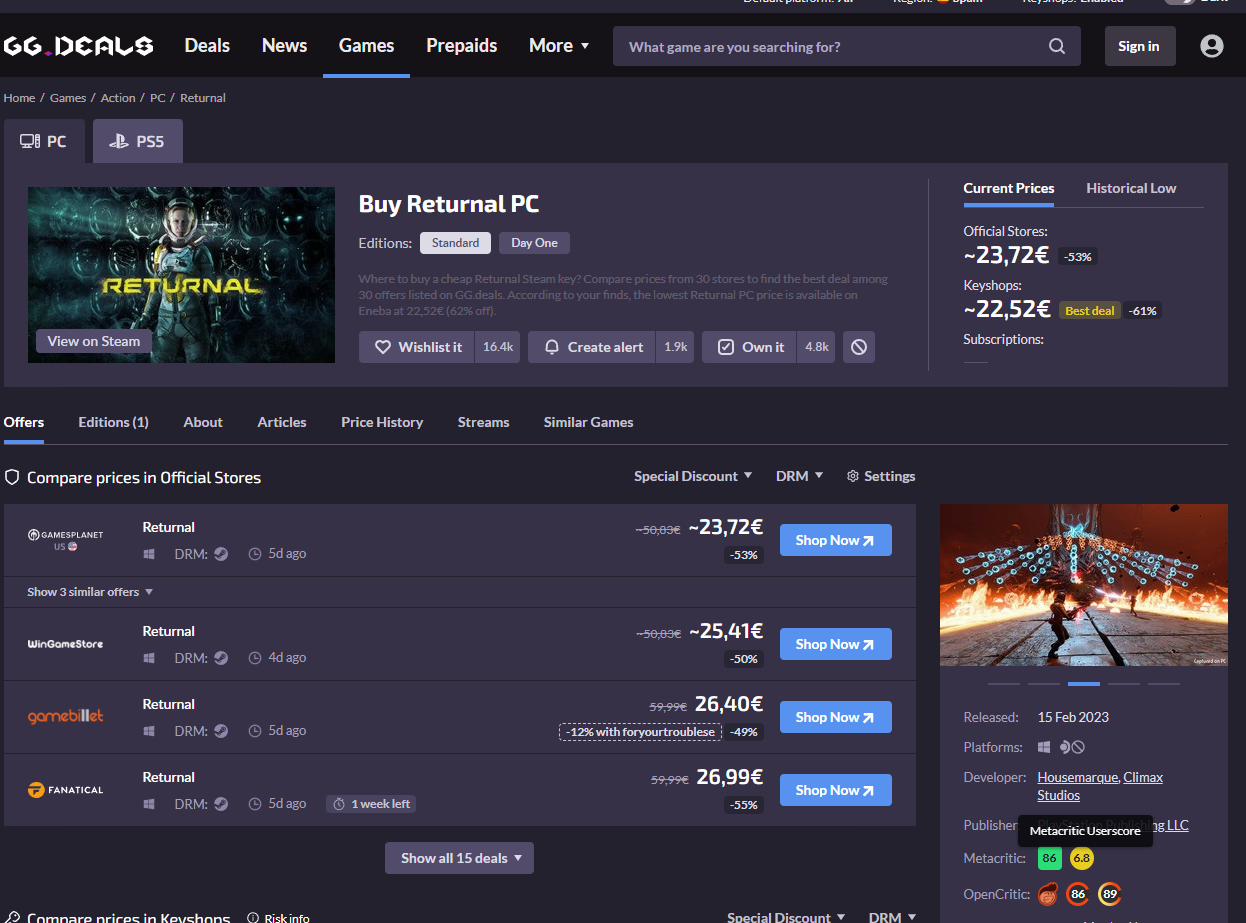The height and width of the screenshot is (923, 1246).
Task: Click the shield icon beside Official Stores heading
Action: (12, 477)
